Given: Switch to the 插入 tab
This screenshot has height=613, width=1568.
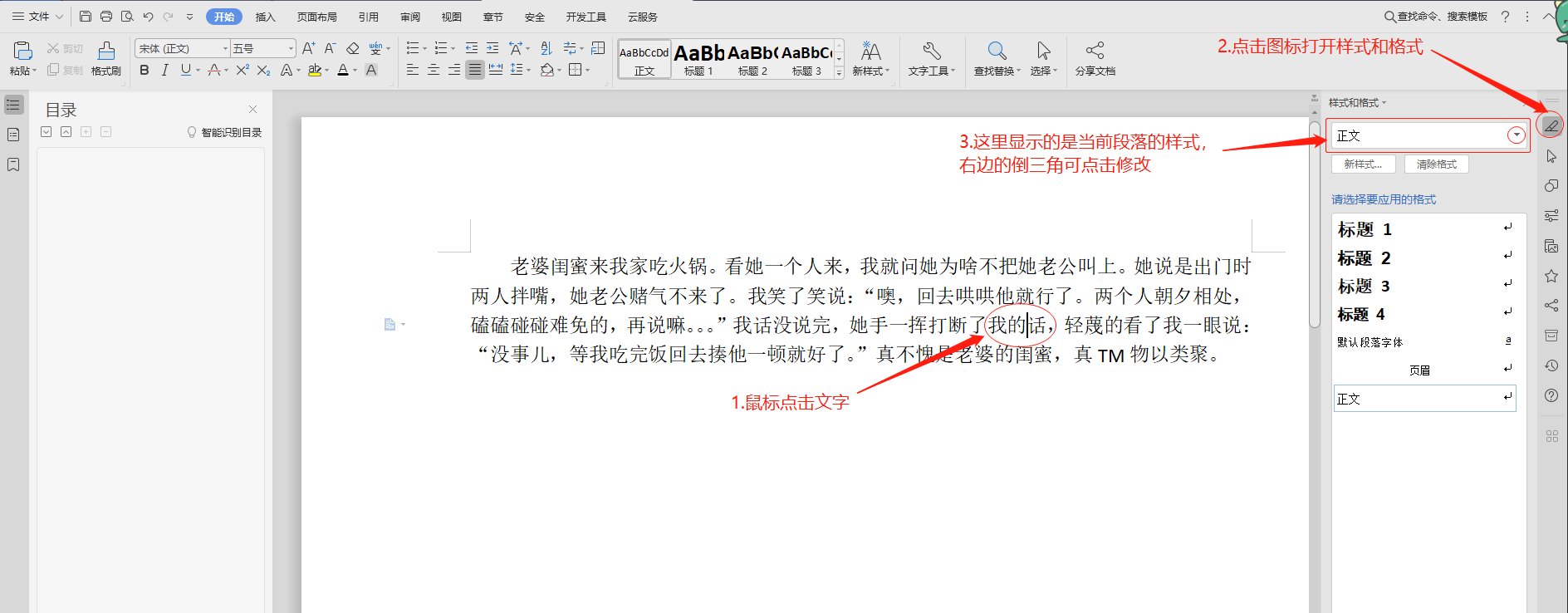Looking at the screenshot, I should 265,17.
